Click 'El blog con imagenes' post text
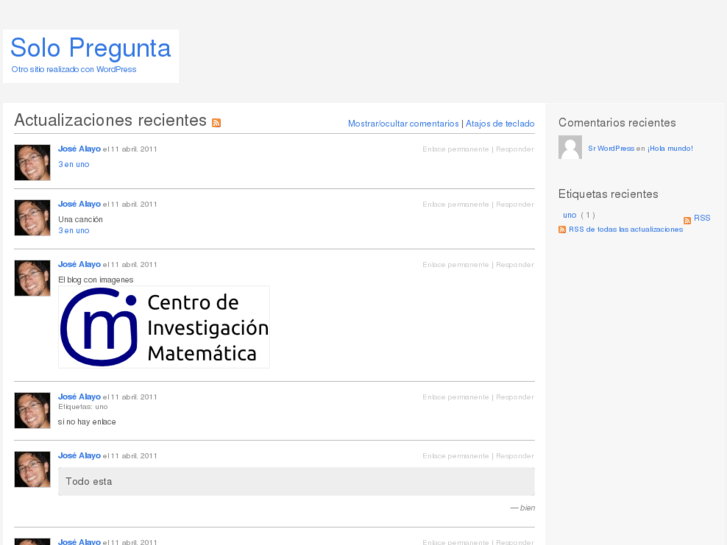Image resolution: width=727 pixels, height=545 pixels. pyautogui.click(x=96, y=280)
